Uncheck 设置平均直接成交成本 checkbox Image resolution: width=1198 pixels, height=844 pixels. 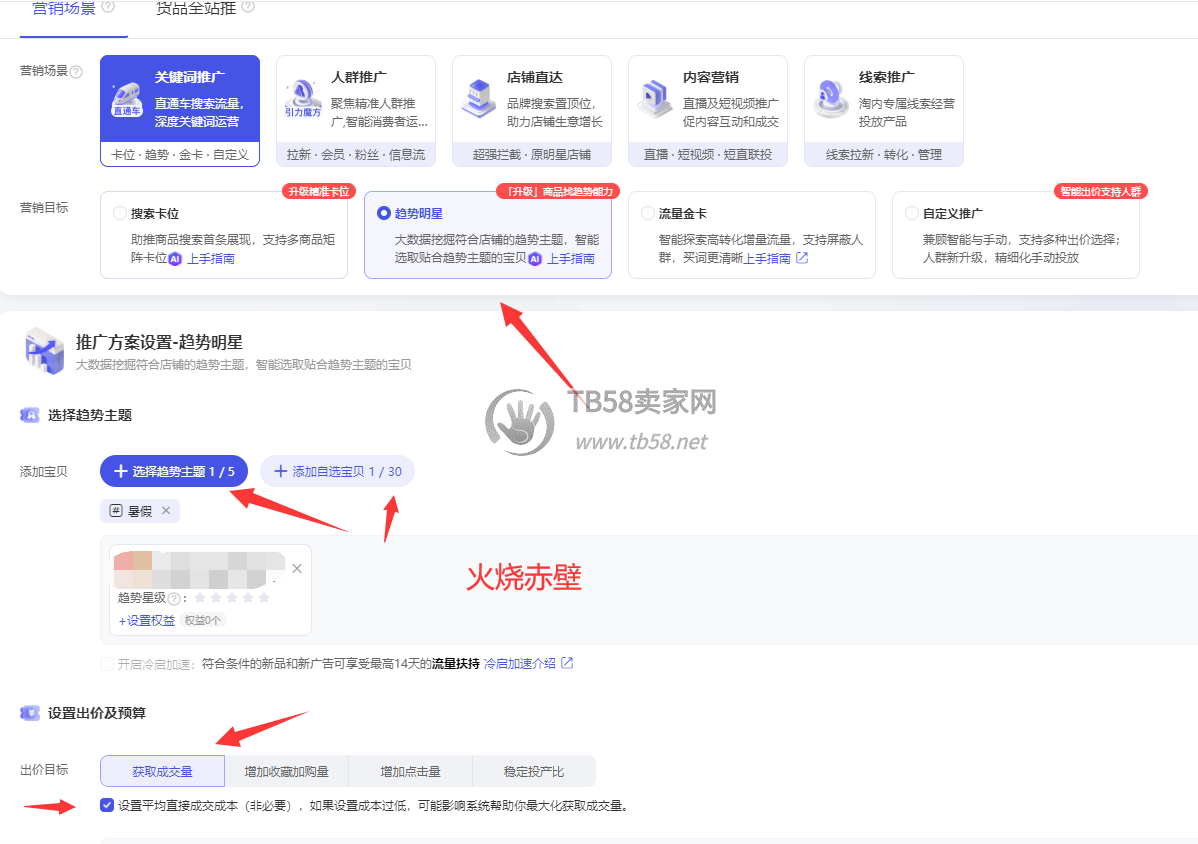pyautogui.click(x=107, y=805)
